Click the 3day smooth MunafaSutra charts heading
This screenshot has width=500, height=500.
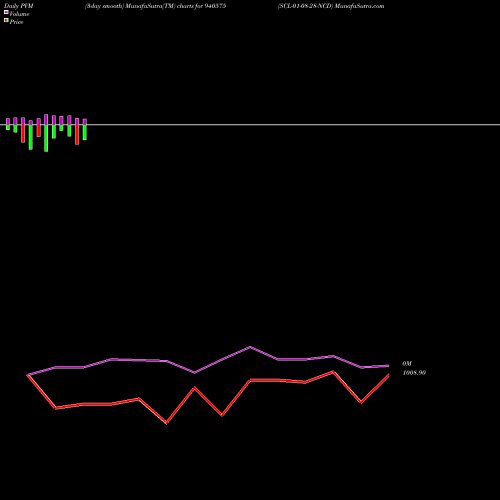click(x=155, y=6)
